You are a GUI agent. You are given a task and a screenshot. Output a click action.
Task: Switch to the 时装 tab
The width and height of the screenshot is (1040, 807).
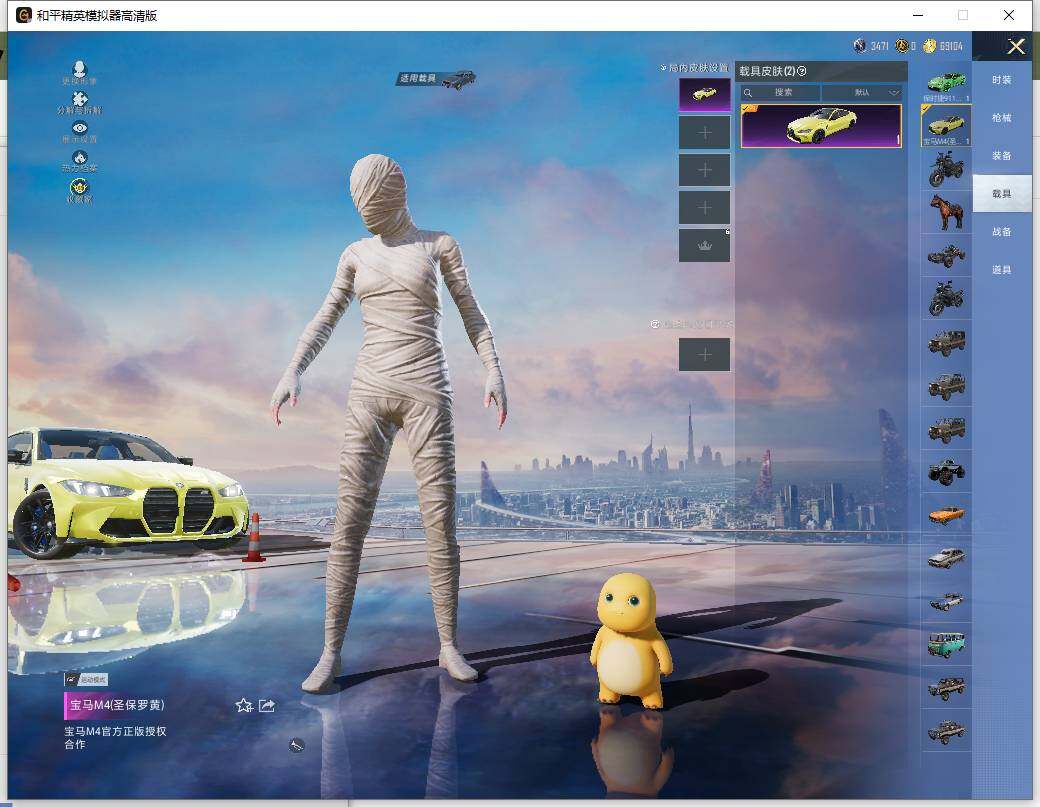coord(1001,80)
